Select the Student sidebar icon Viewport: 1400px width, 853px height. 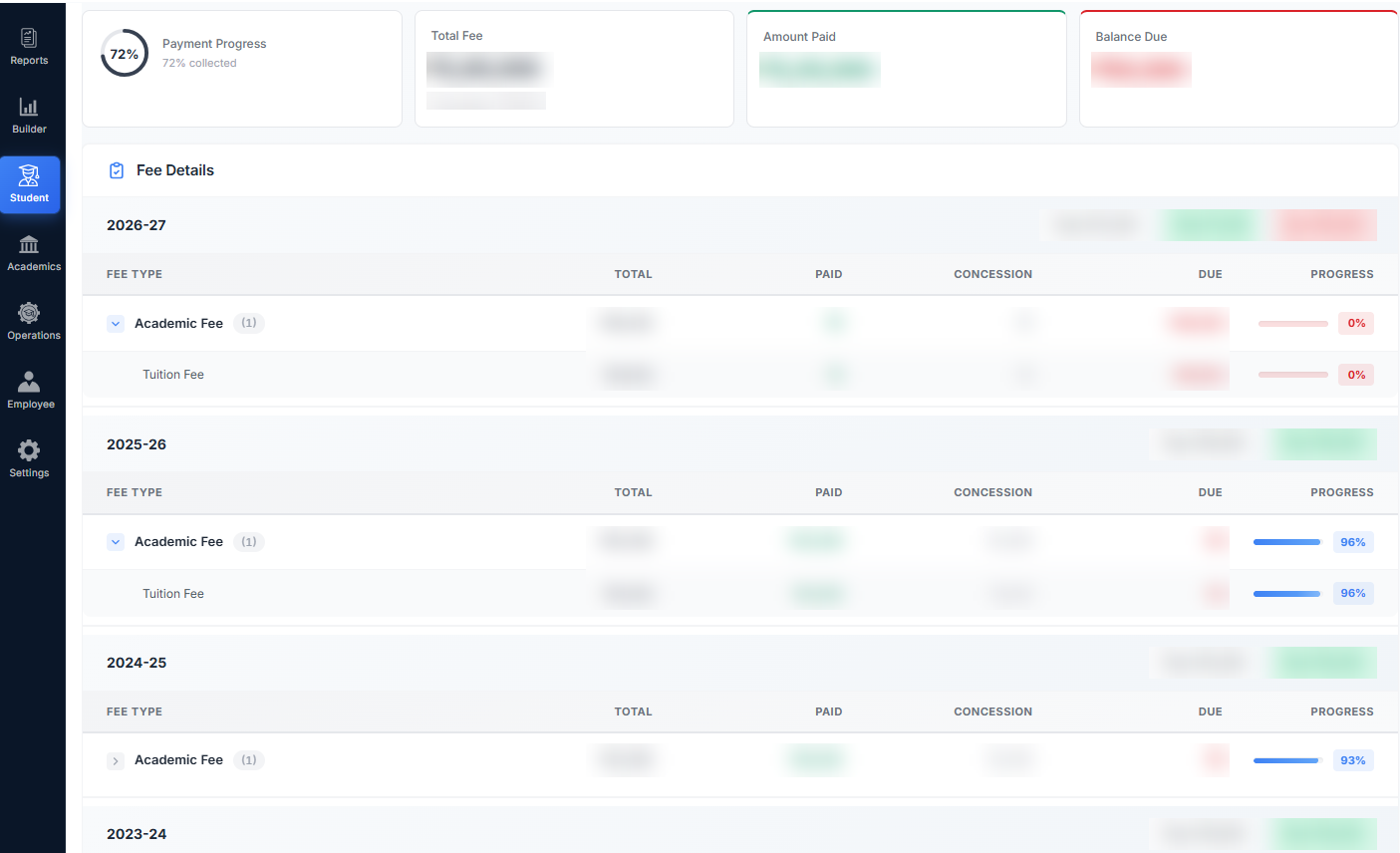[29, 176]
